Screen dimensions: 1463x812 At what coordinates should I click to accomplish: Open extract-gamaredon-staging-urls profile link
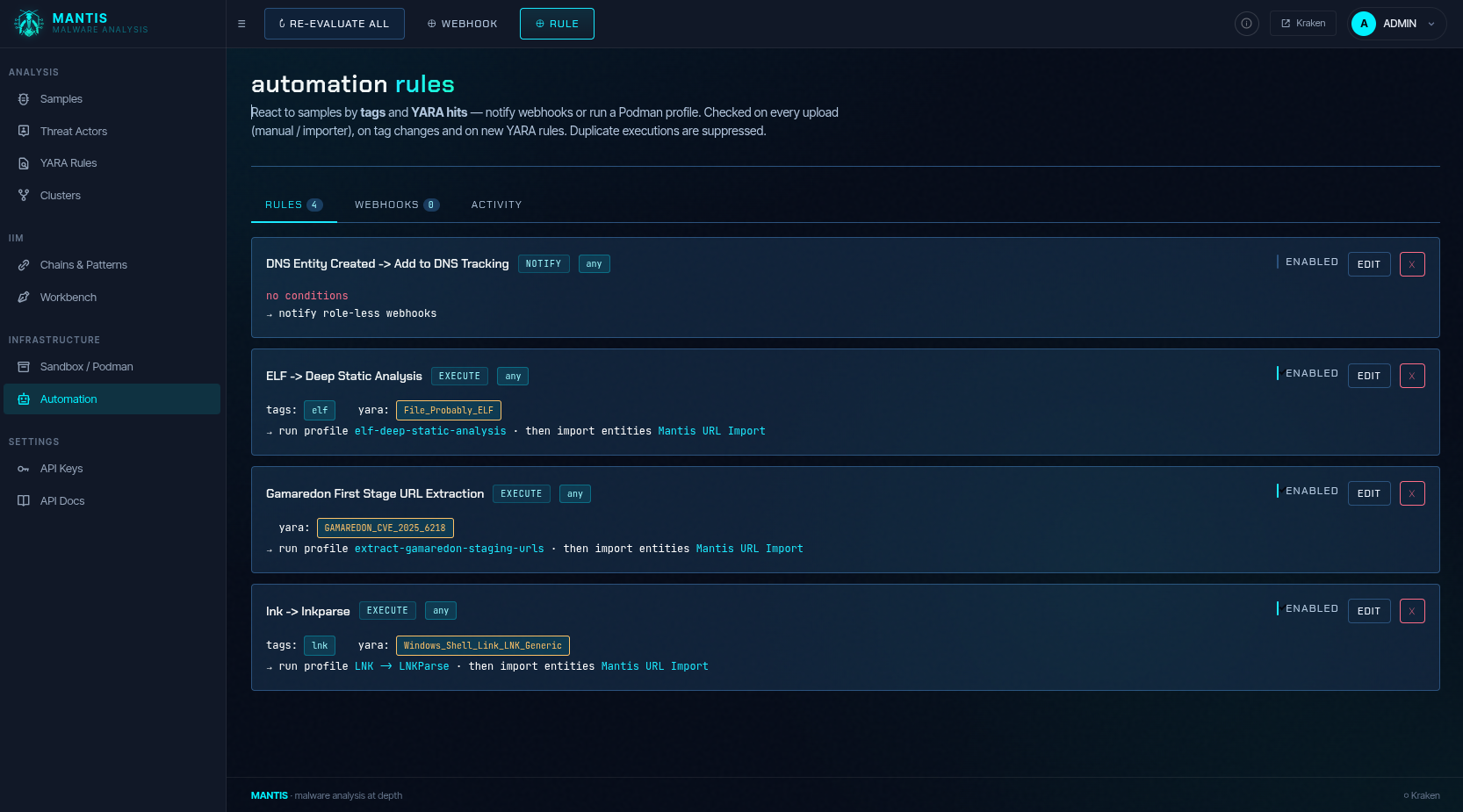(x=450, y=549)
